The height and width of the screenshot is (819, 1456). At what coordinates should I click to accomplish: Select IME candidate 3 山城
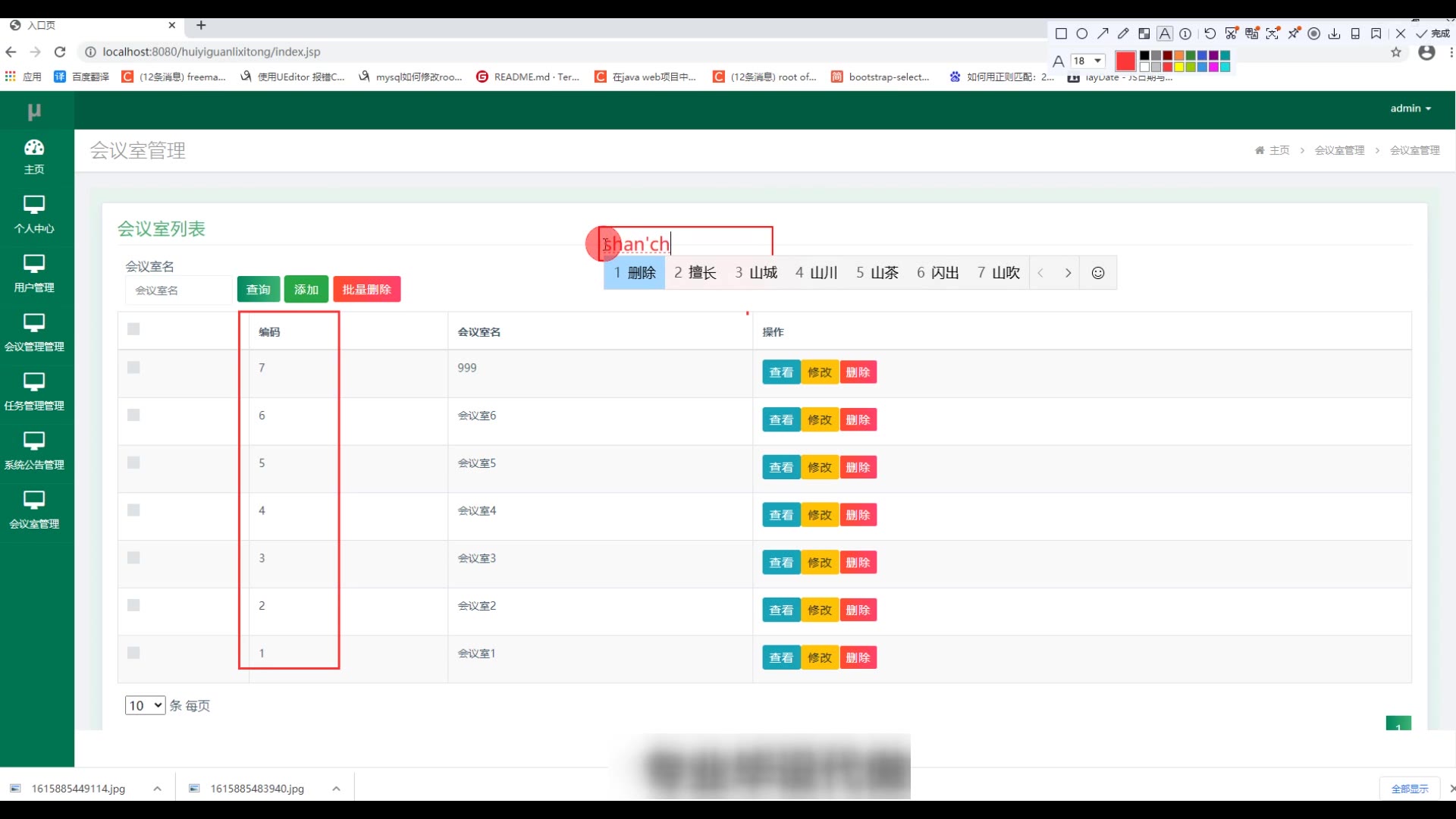756,273
